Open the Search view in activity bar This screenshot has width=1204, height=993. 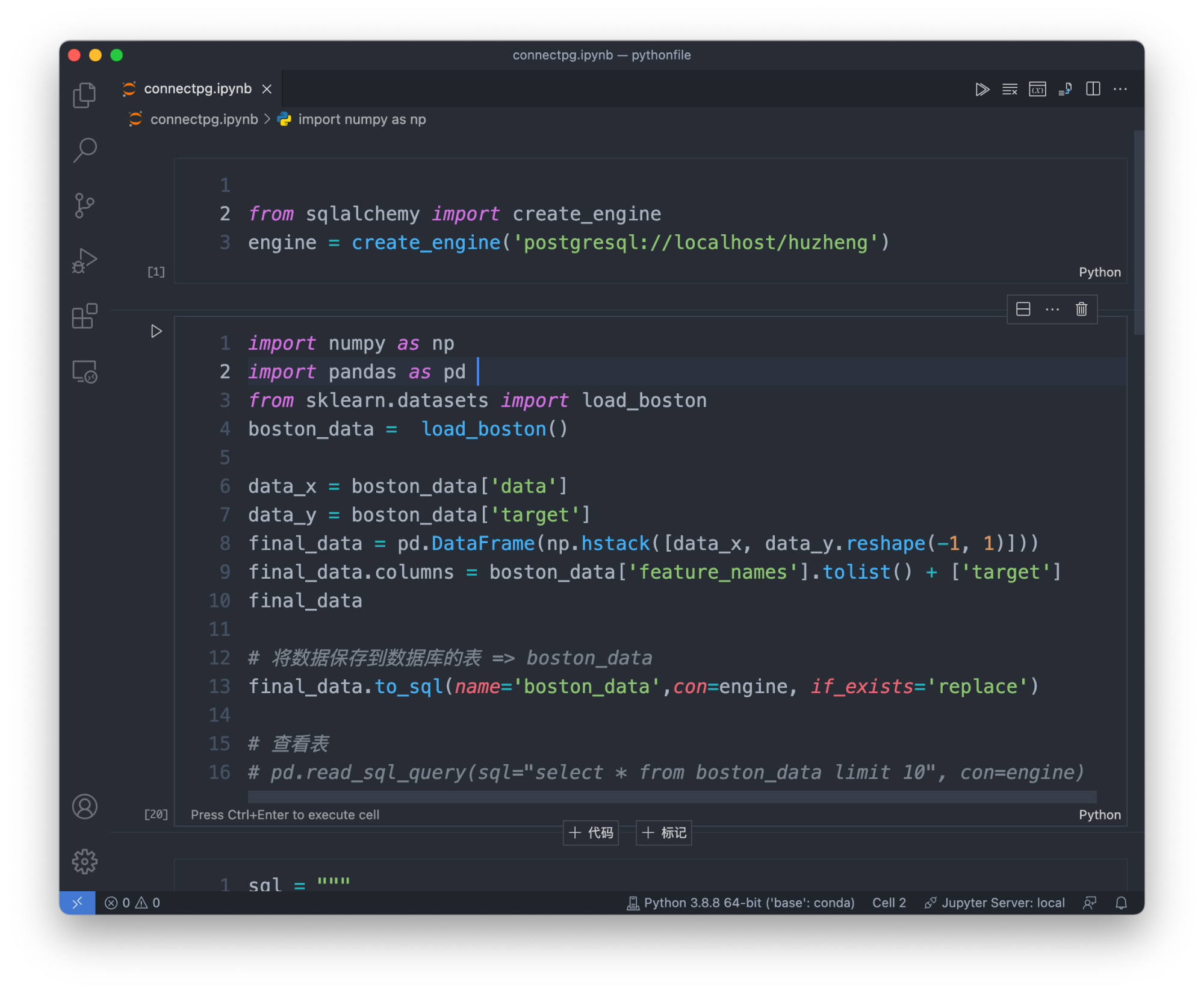(84, 150)
